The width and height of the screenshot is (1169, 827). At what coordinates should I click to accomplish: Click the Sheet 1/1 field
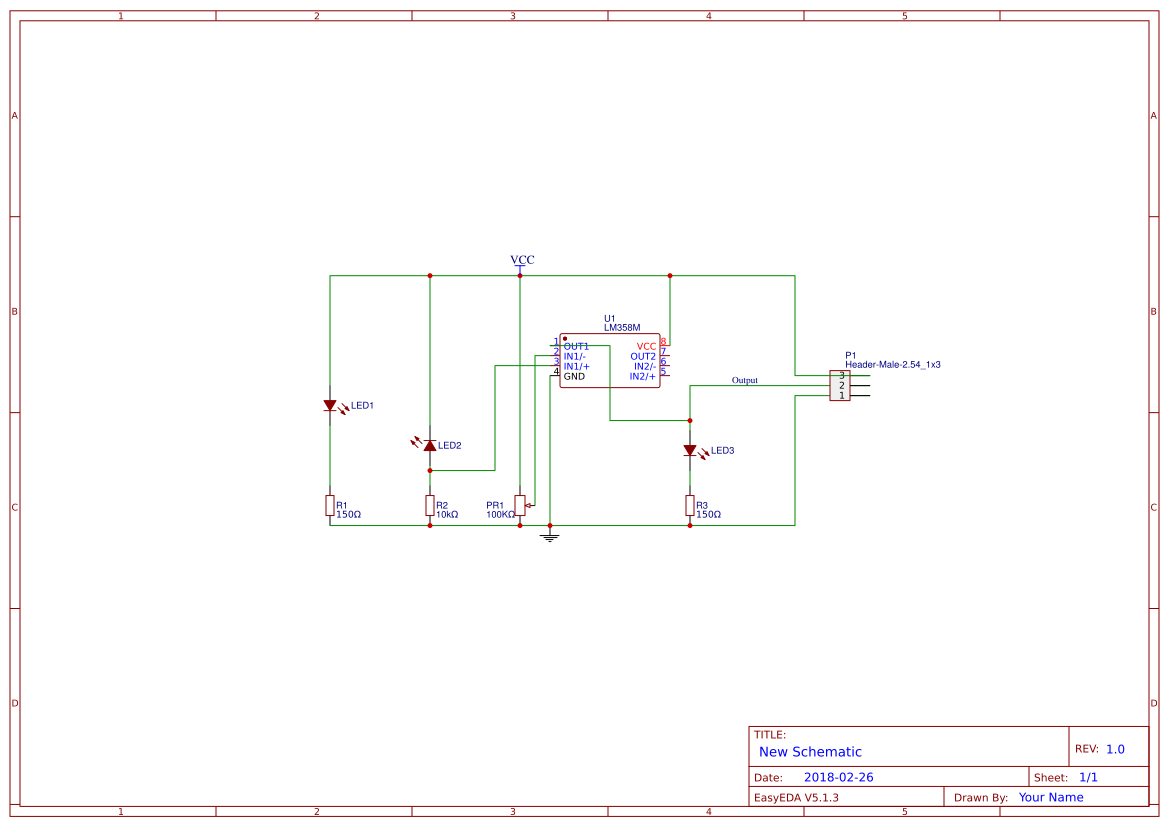click(x=1088, y=776)
